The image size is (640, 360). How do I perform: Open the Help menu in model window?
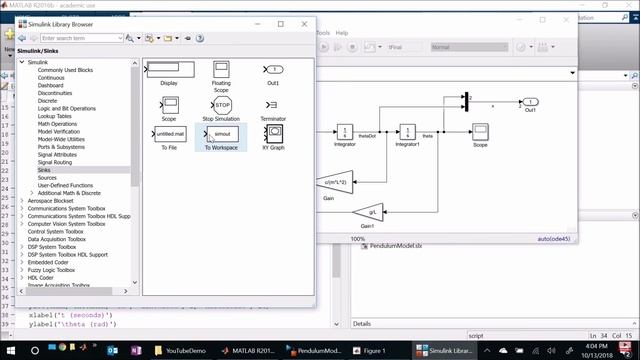(342, 33)
